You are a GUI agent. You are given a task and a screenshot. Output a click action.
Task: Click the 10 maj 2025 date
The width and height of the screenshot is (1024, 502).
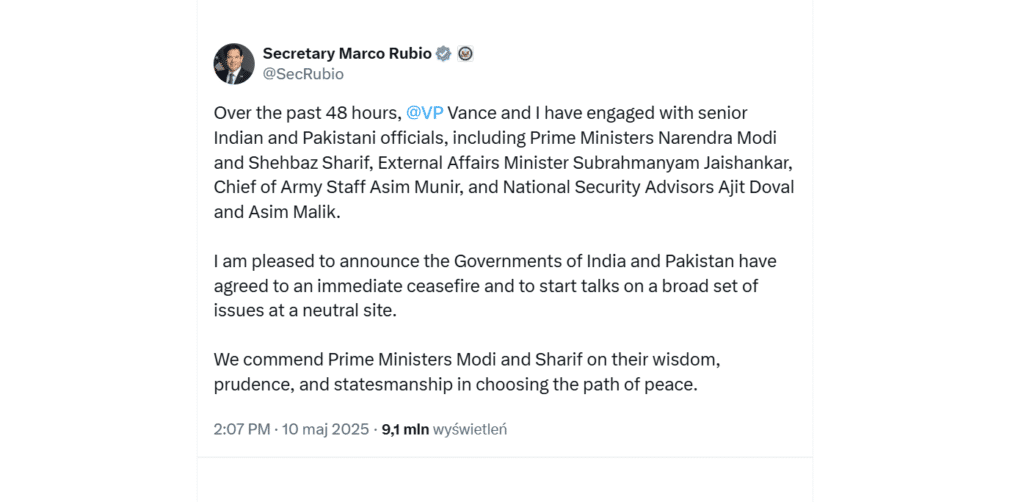pyautogui.click(x=325, y=429)
